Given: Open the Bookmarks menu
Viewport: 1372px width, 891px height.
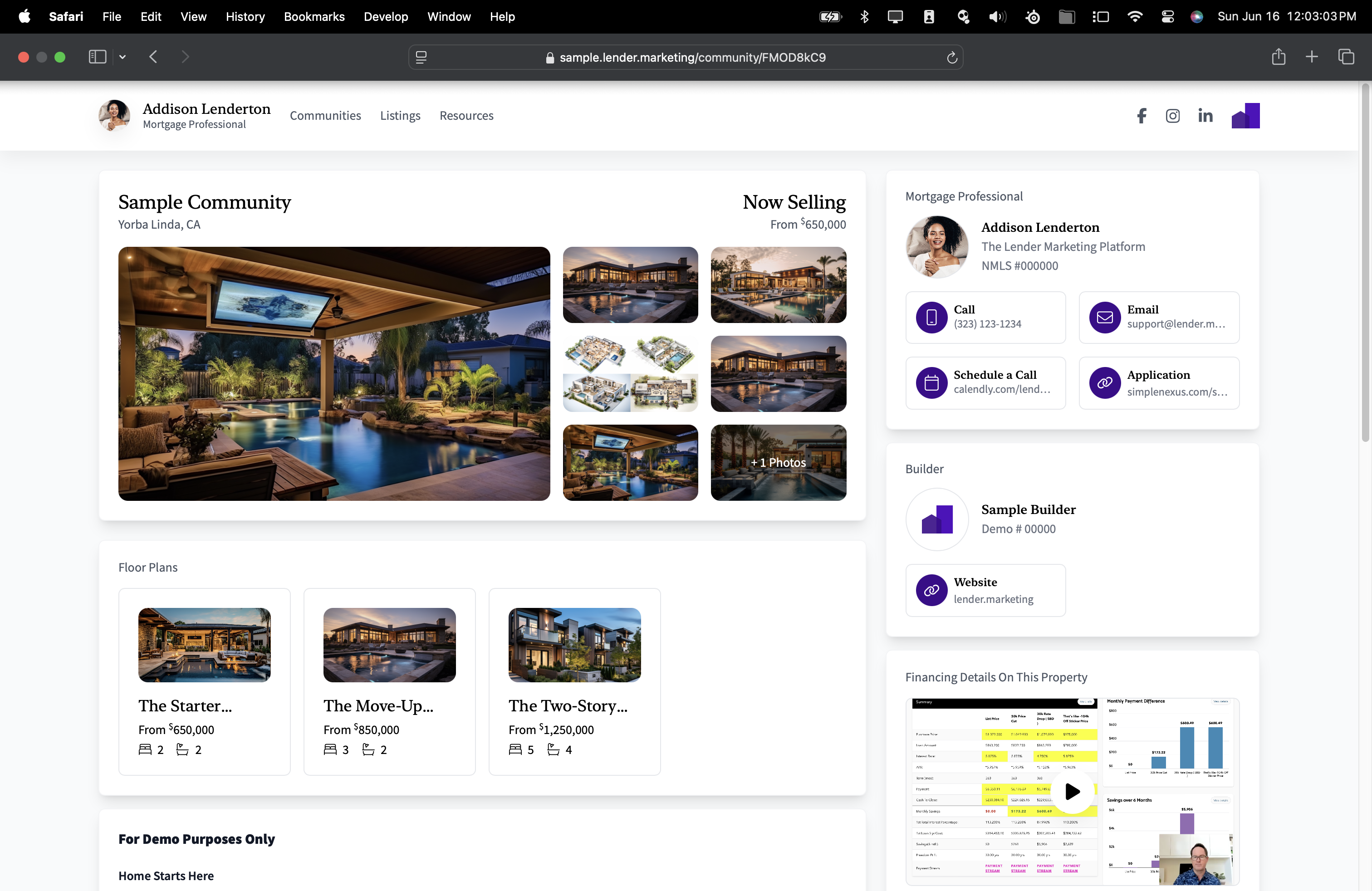Looking at the screenshot, I should [x=314, y=17].
